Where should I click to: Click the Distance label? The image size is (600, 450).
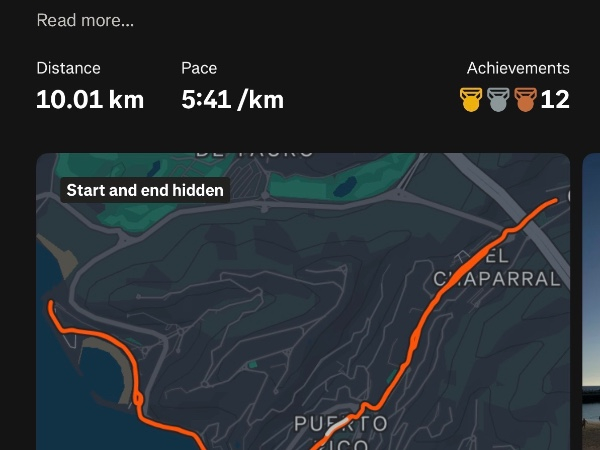pos(68,68)
